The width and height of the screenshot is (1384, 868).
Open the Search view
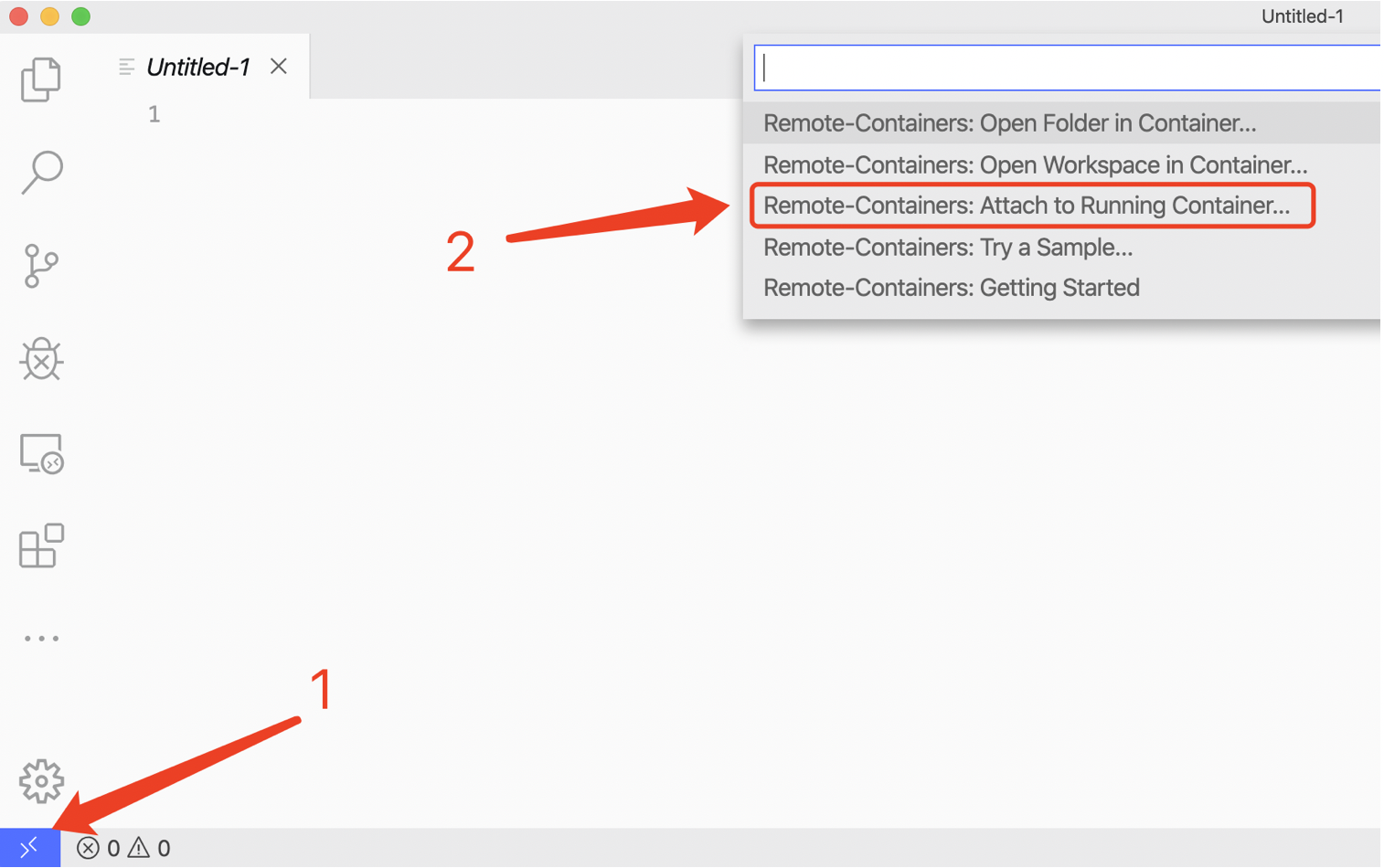41,172
